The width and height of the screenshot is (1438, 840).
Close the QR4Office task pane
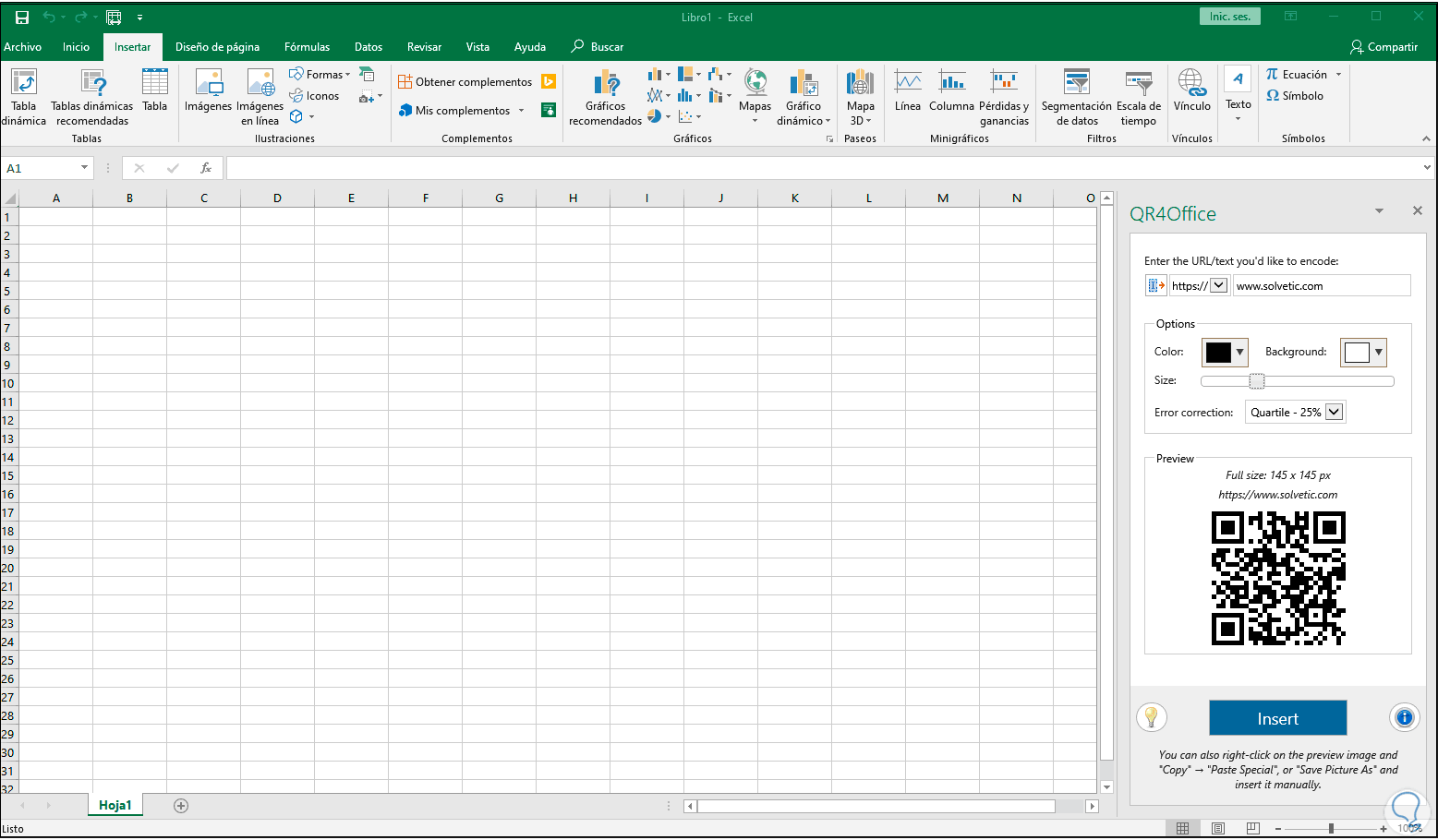coord(1418,211)
